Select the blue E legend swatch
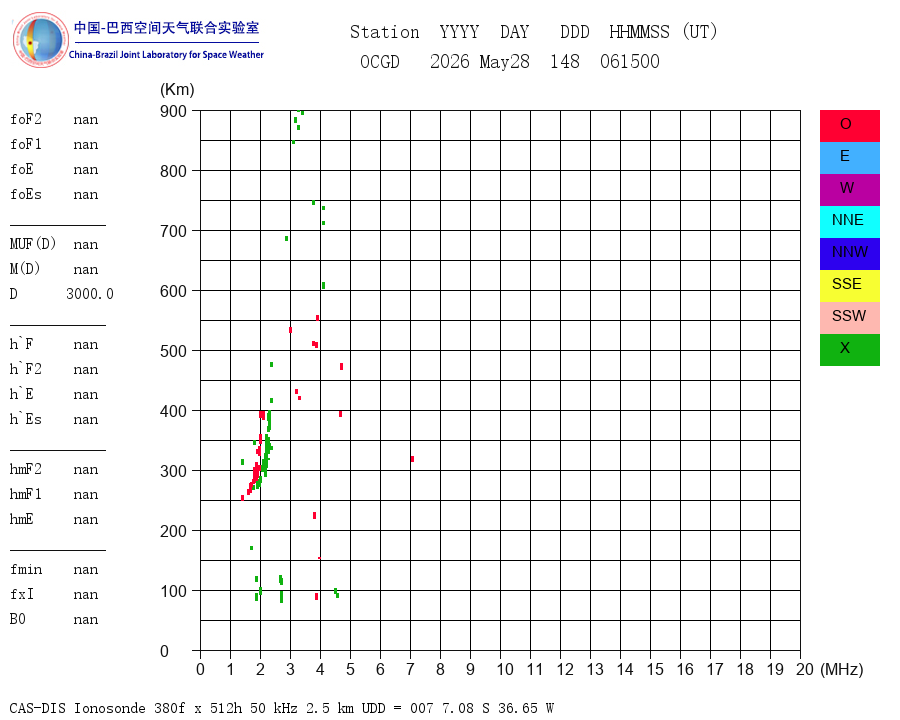The height and width of the screenshot is (720, 900). pyautogui.click(x=849, y=158)
